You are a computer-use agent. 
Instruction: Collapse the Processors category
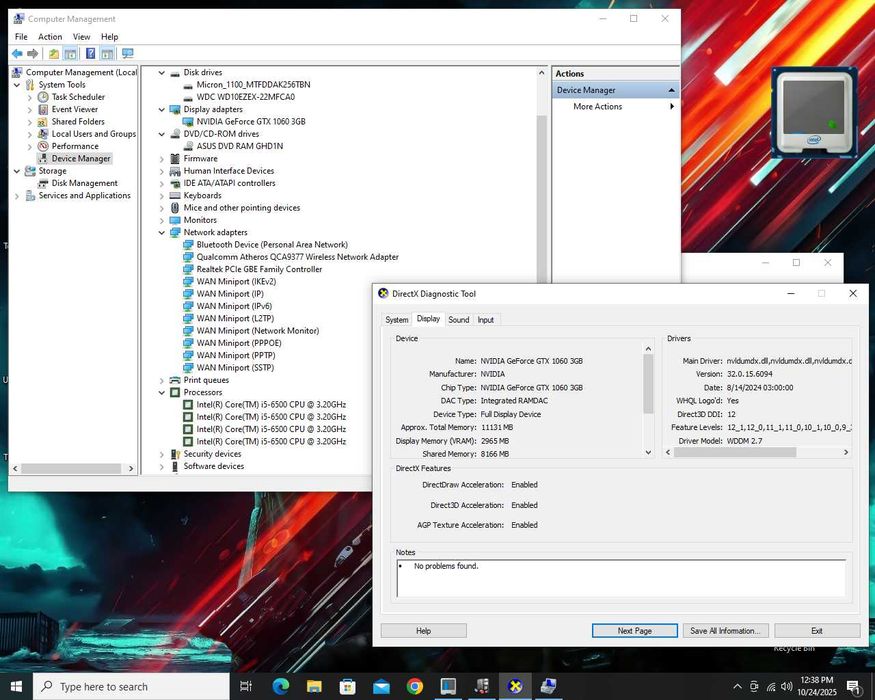coord(161,392)
